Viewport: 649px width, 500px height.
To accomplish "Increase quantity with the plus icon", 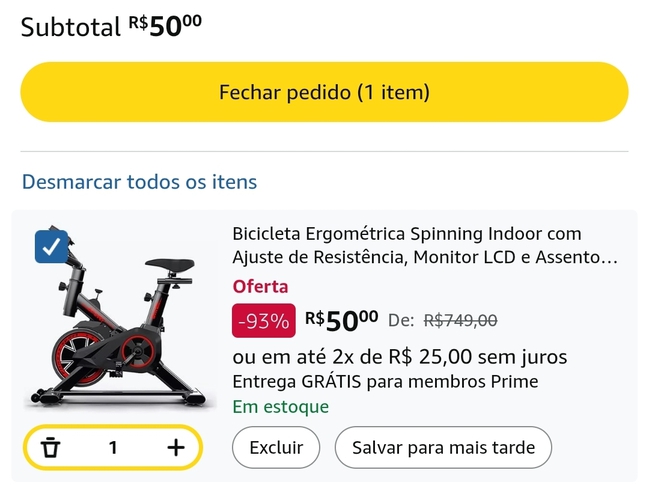I will pos(176,447).
